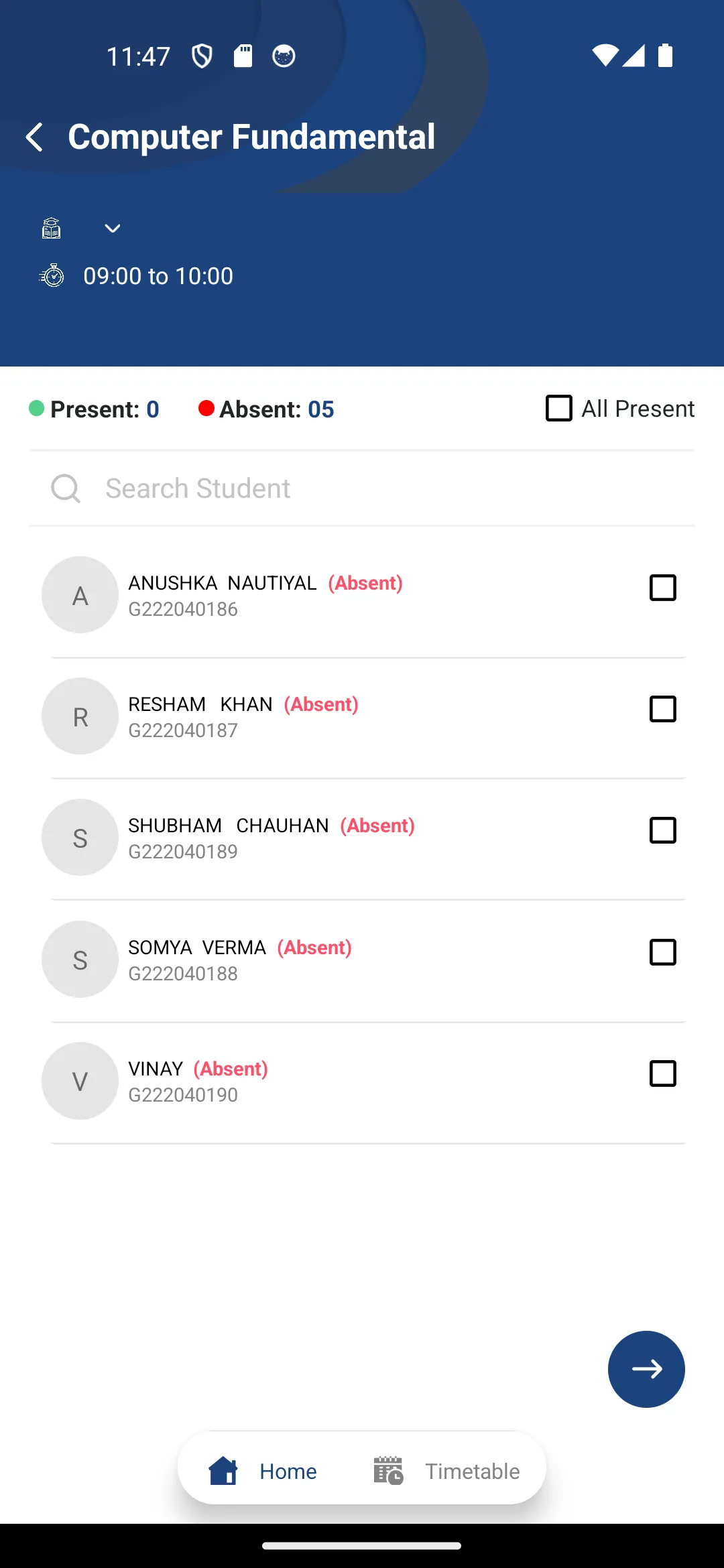Tap the Present count label

95,409
